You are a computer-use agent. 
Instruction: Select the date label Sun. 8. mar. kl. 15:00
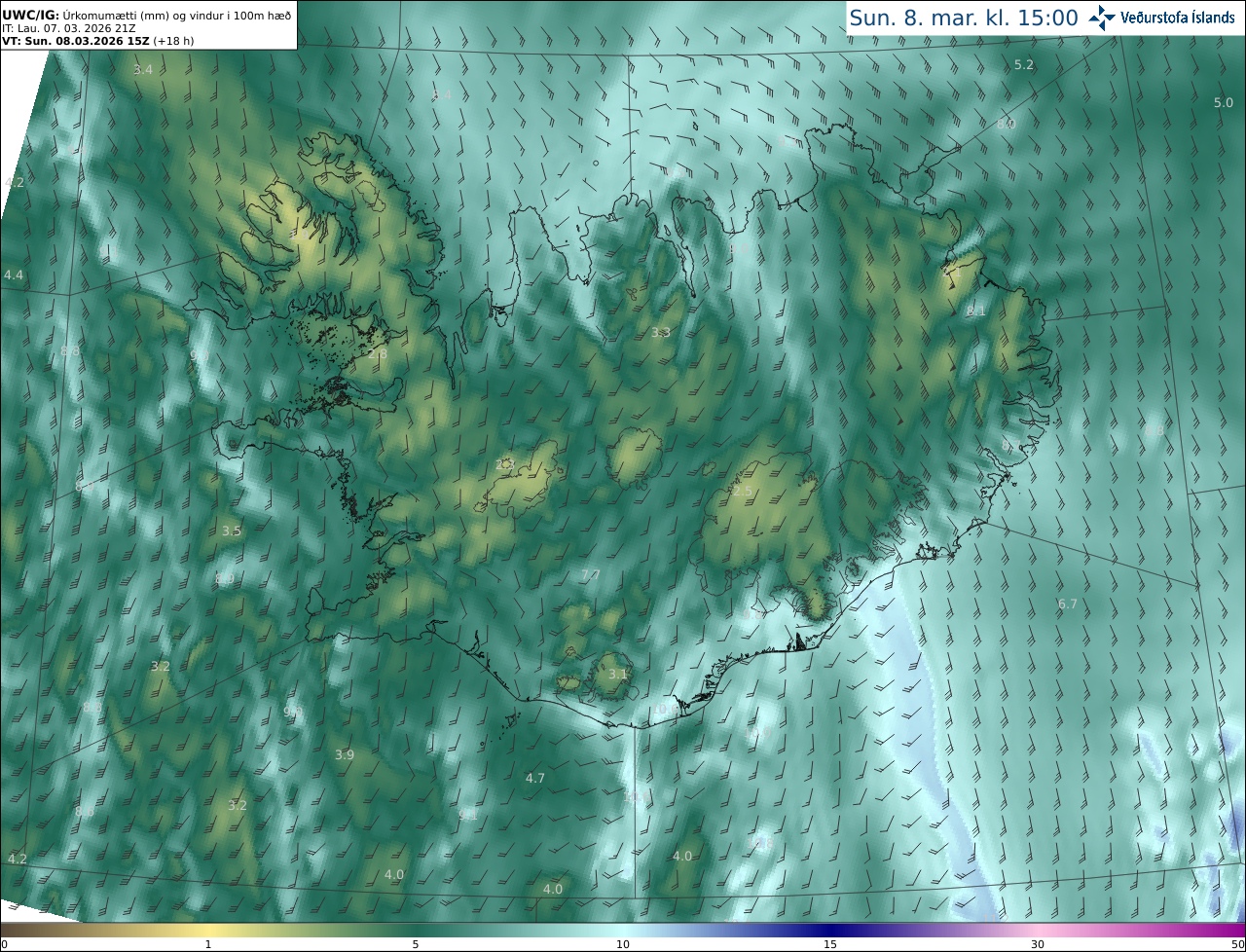(x=964, y=18)
